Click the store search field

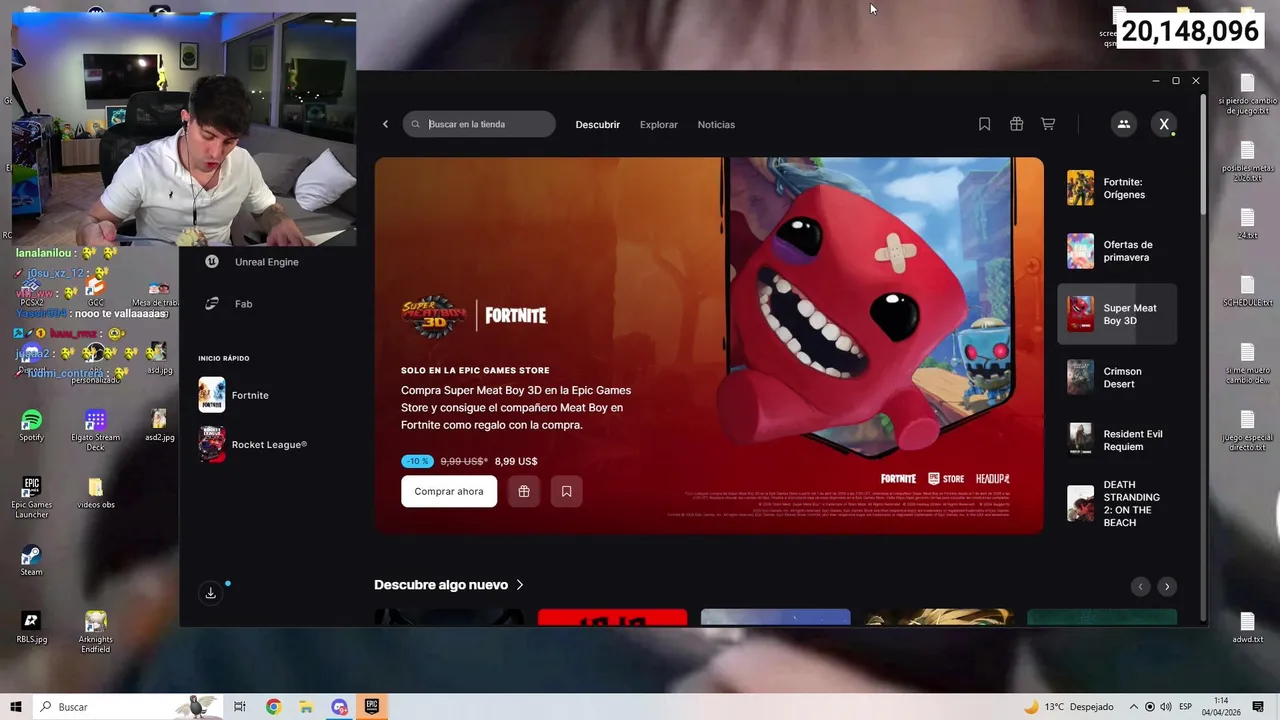[479, 124]
